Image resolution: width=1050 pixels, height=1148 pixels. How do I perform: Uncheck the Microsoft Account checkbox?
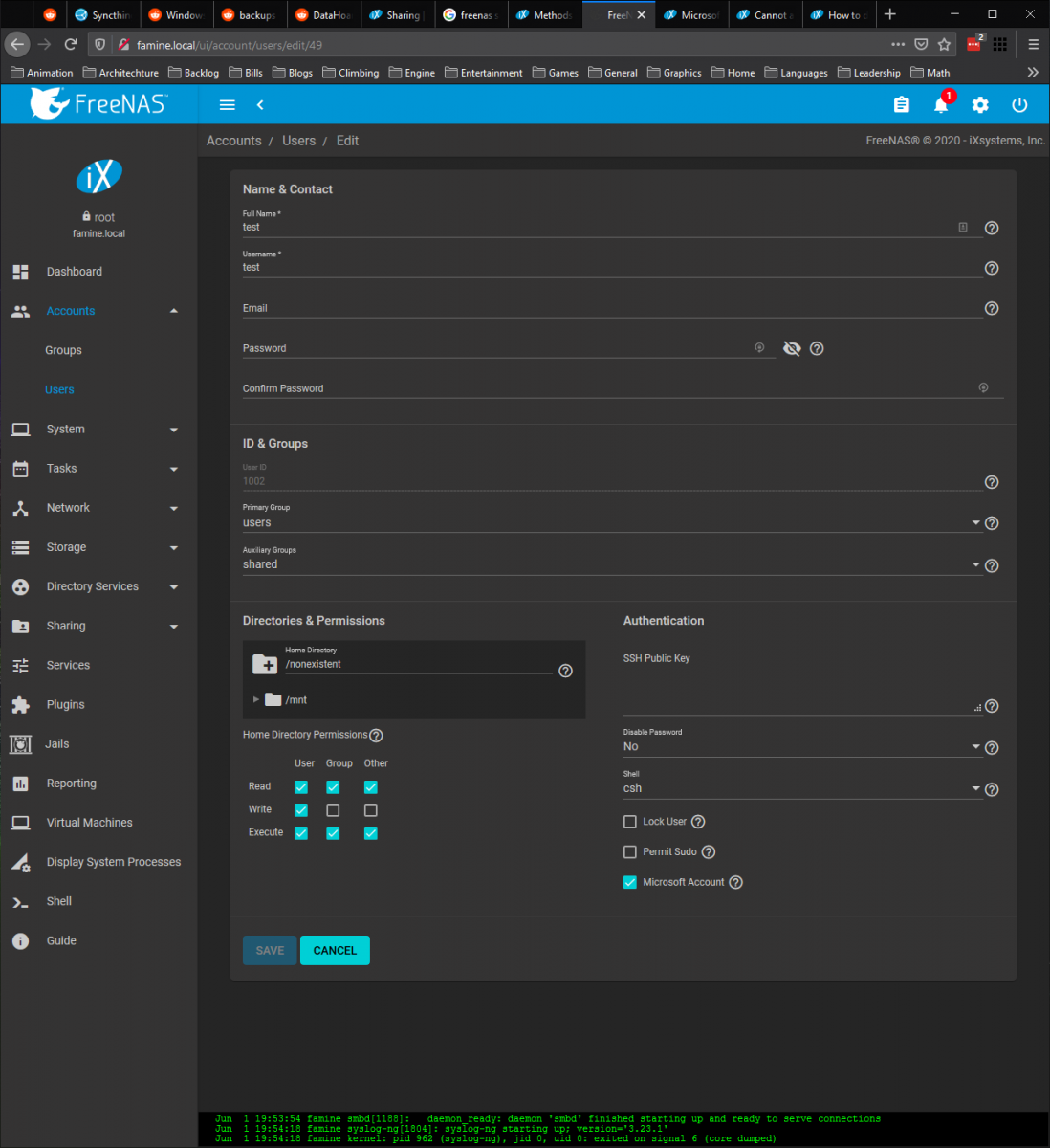[x=630, y=883]
